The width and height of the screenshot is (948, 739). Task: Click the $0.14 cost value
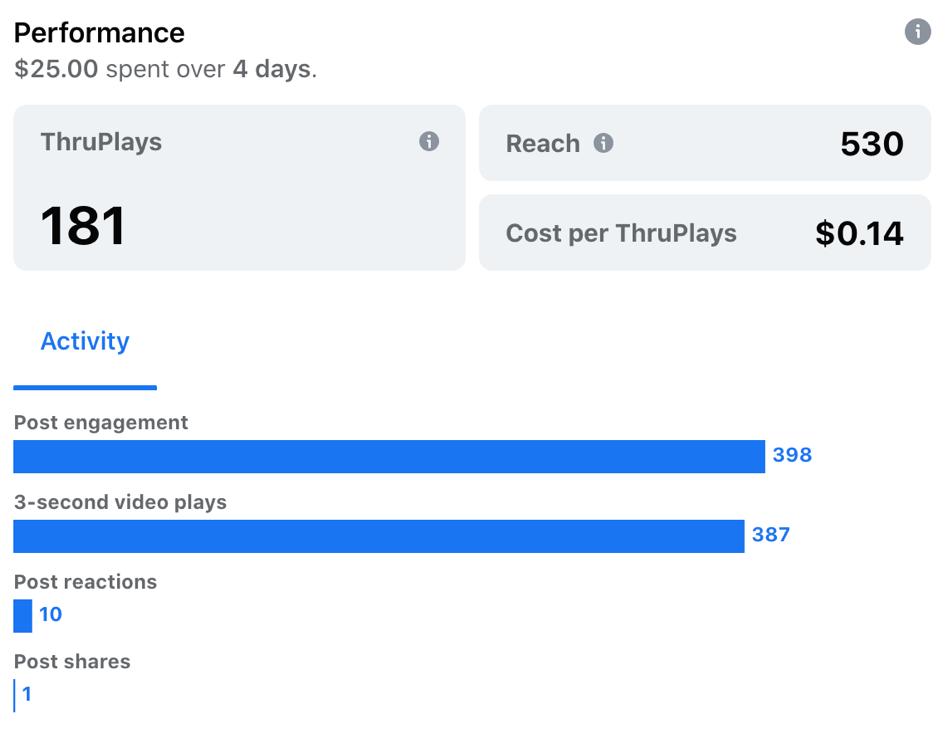[859, 233]
